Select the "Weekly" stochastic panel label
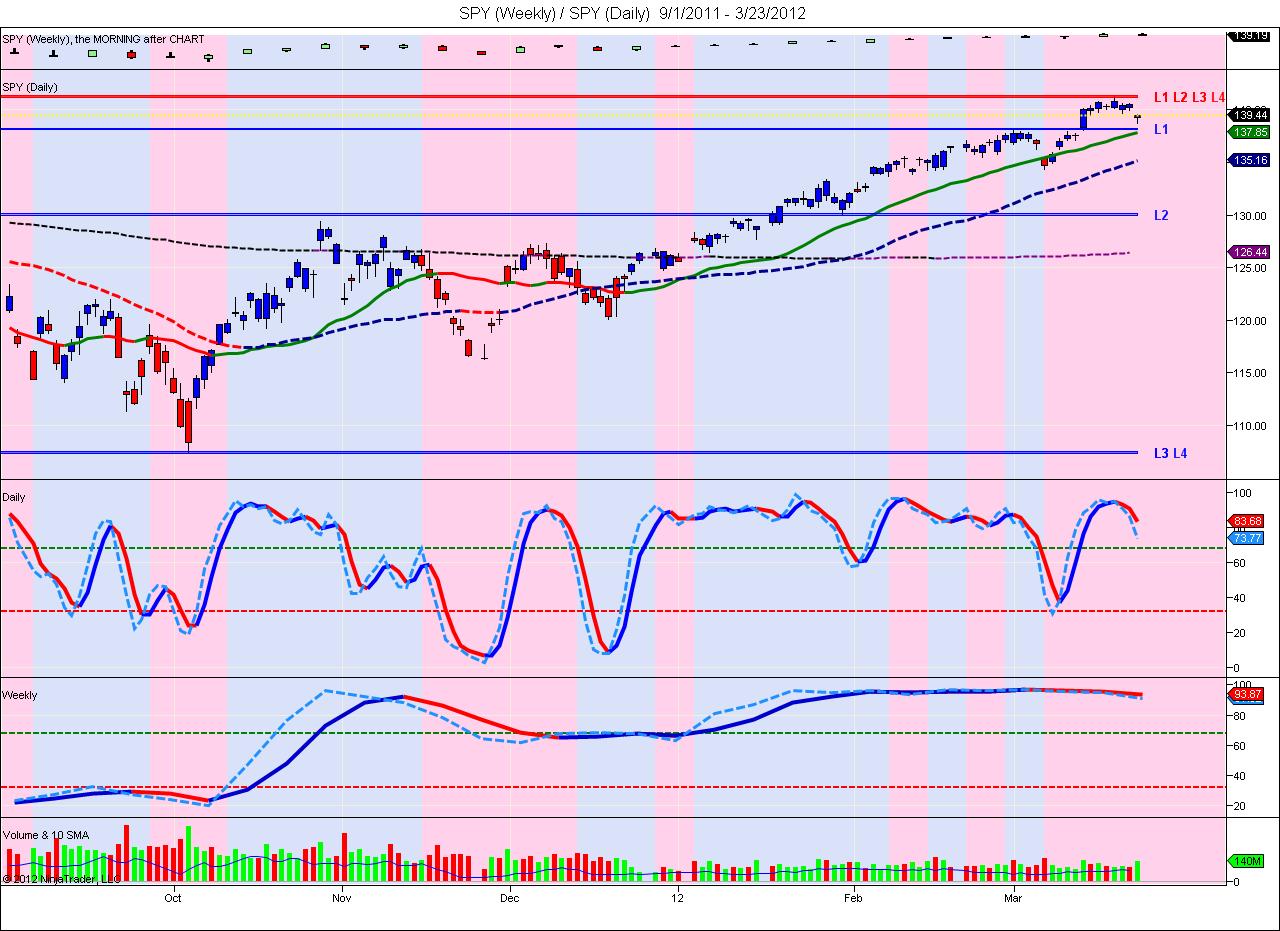This screenshot has height=931, width=1280. coord(20,695)
